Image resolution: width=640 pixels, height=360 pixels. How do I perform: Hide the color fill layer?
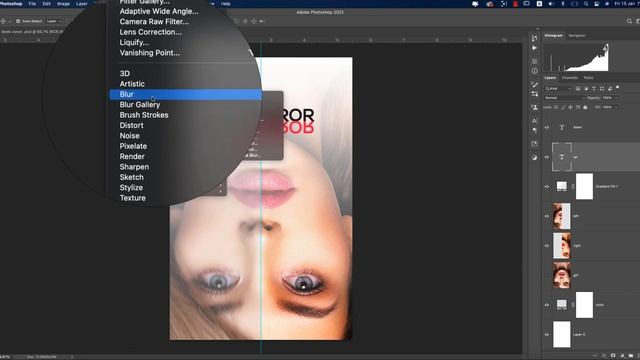(547, 305)
